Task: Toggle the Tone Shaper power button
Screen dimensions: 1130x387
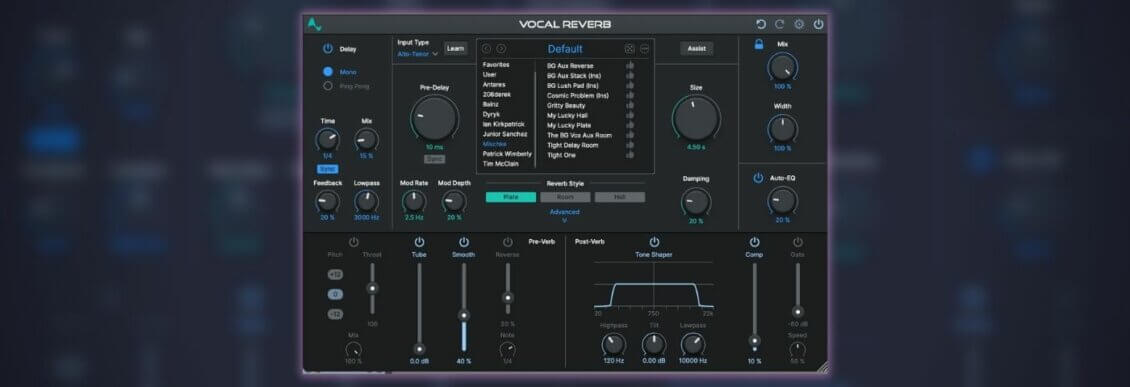Action: click(654, 242)
